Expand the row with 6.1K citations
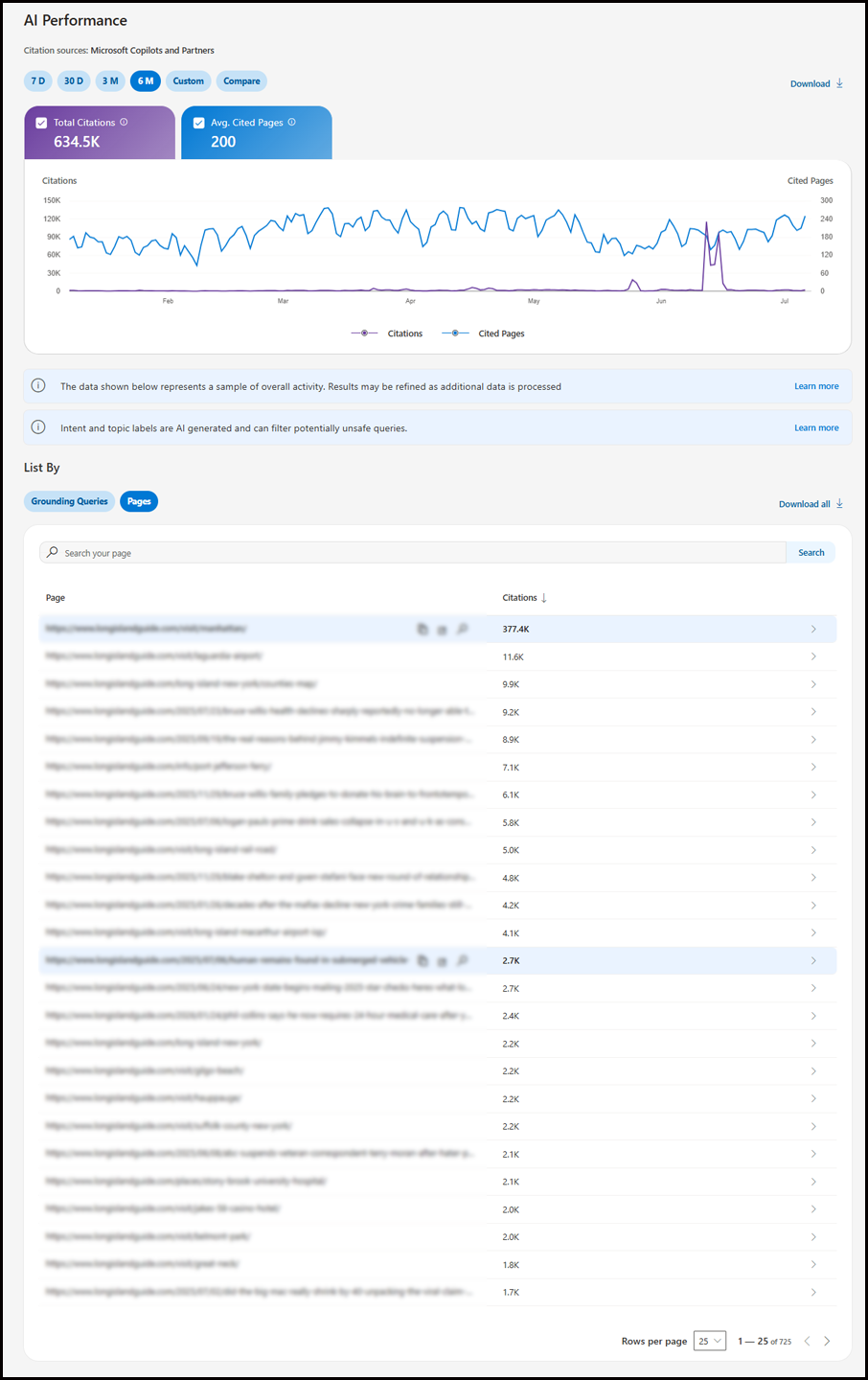Image resolution: width=868 pixels, height=1380 pixels. tap(813, 794)
